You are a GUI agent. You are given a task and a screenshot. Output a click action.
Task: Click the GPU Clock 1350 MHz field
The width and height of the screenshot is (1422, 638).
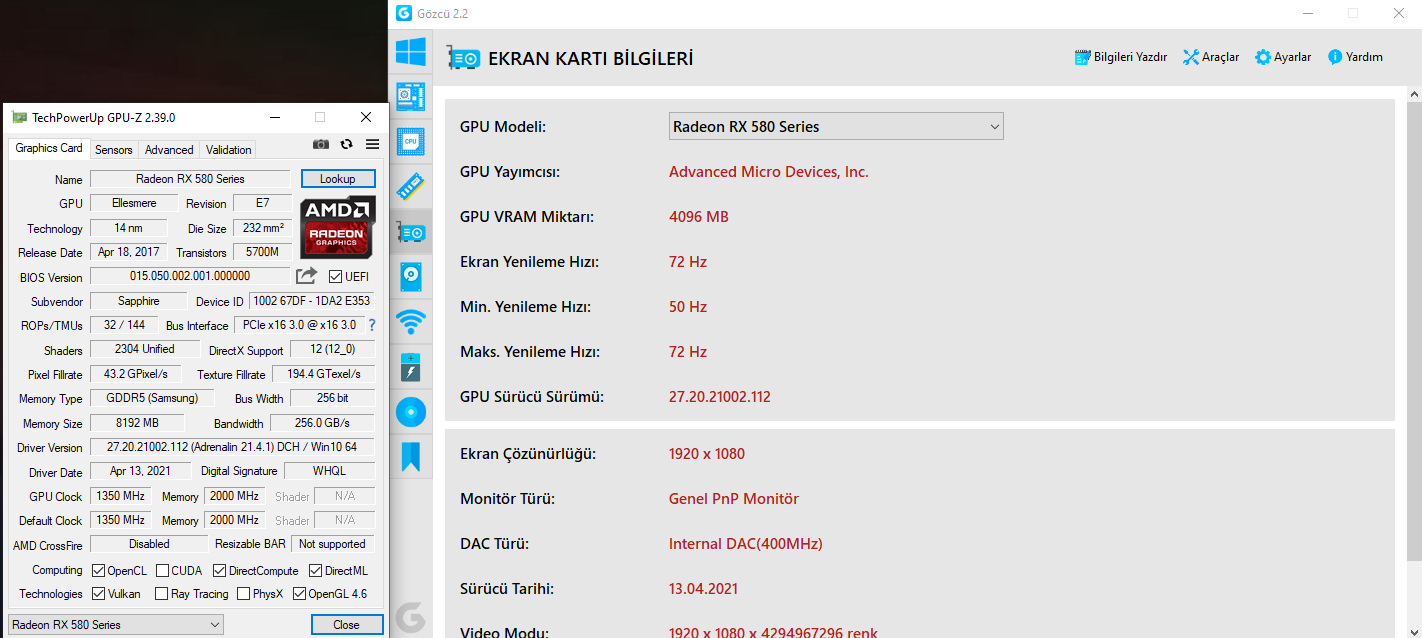coord(120,496)
